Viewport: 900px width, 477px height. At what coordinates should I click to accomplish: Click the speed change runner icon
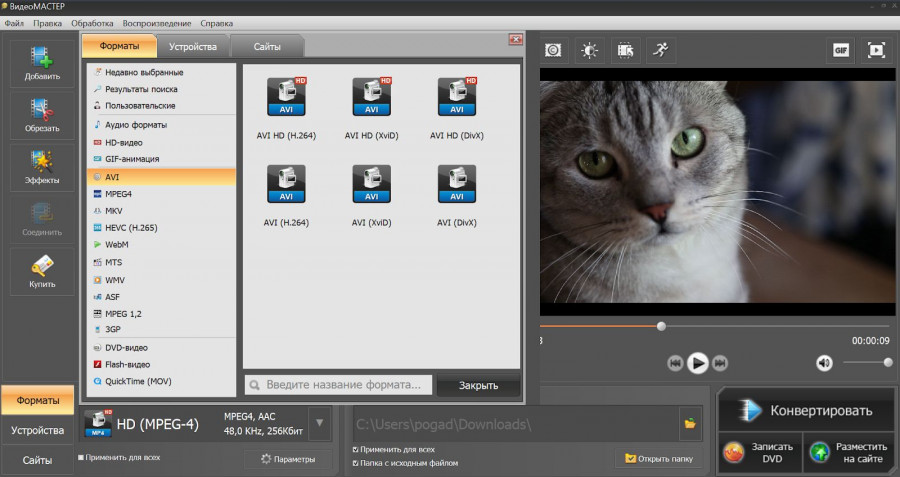tap(659, 49)
